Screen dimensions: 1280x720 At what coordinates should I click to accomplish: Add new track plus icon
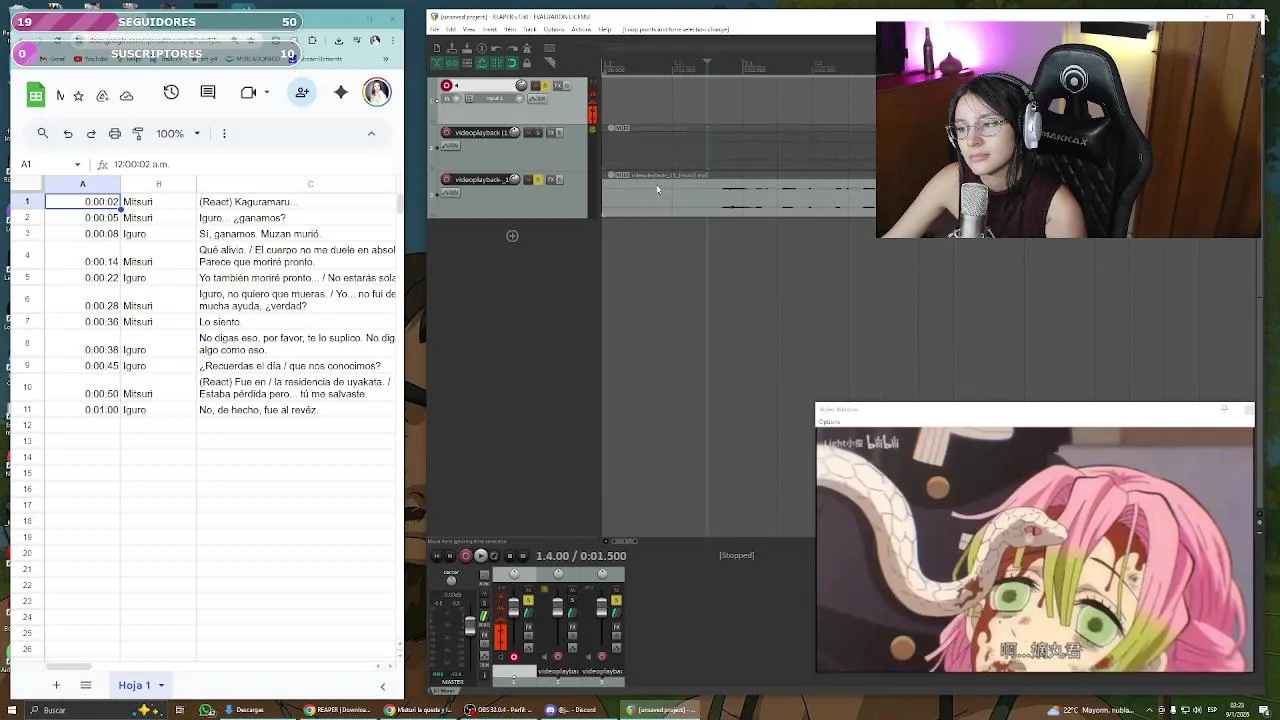pos(512,236)
